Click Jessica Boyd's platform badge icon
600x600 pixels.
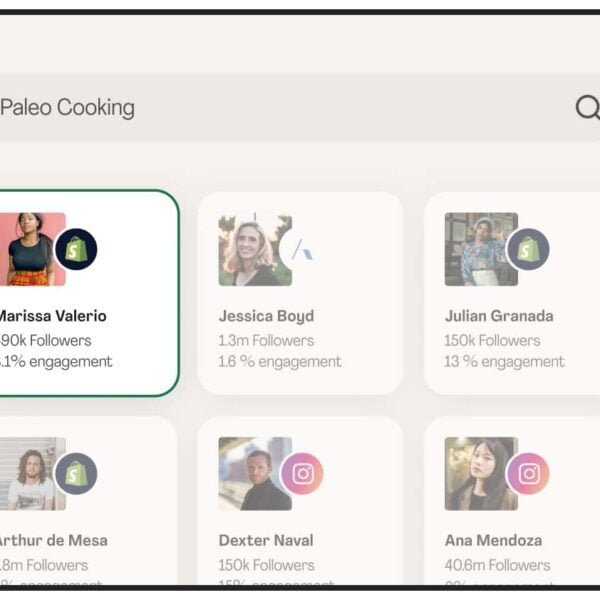(301, 249)
